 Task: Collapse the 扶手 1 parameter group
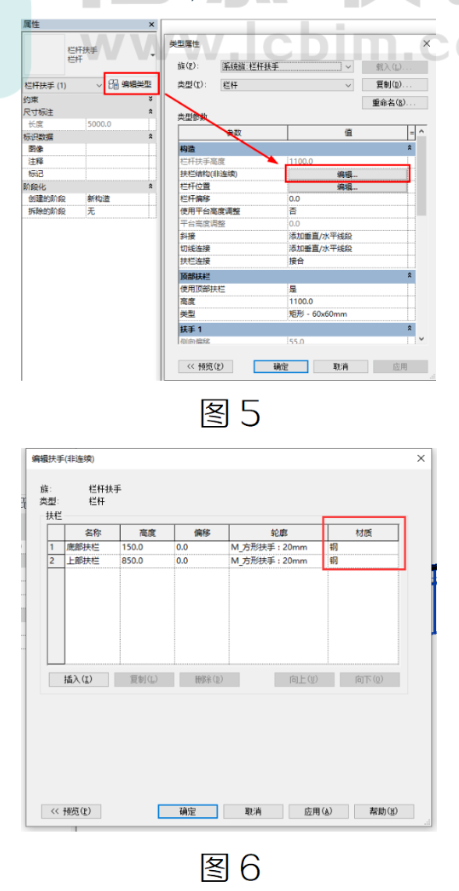tap(410, 329)
